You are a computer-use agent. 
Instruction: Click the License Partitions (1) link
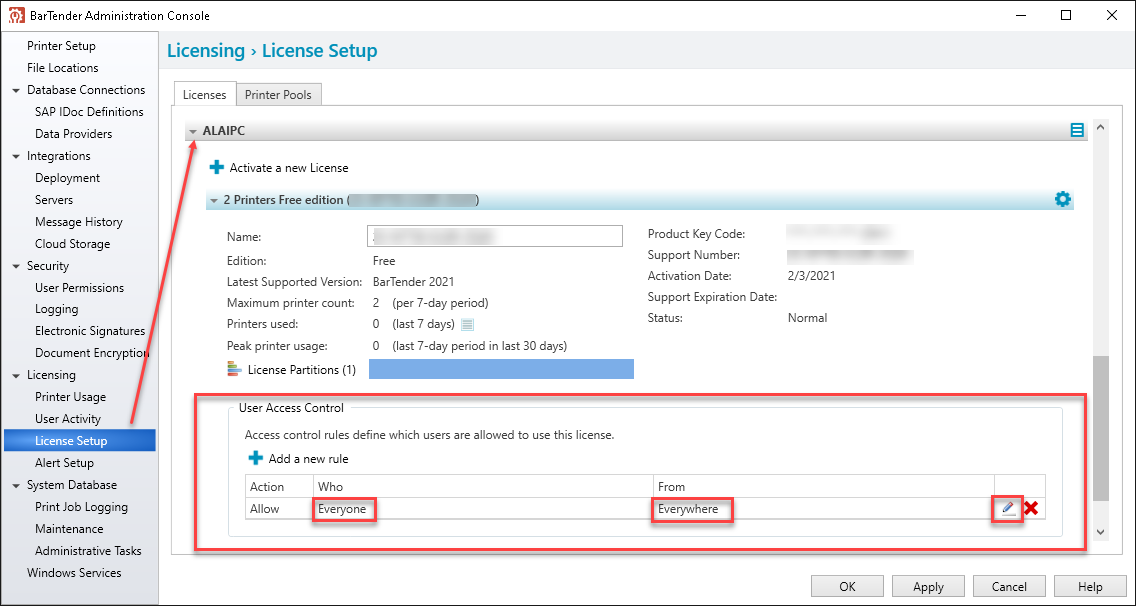(302, 370)
